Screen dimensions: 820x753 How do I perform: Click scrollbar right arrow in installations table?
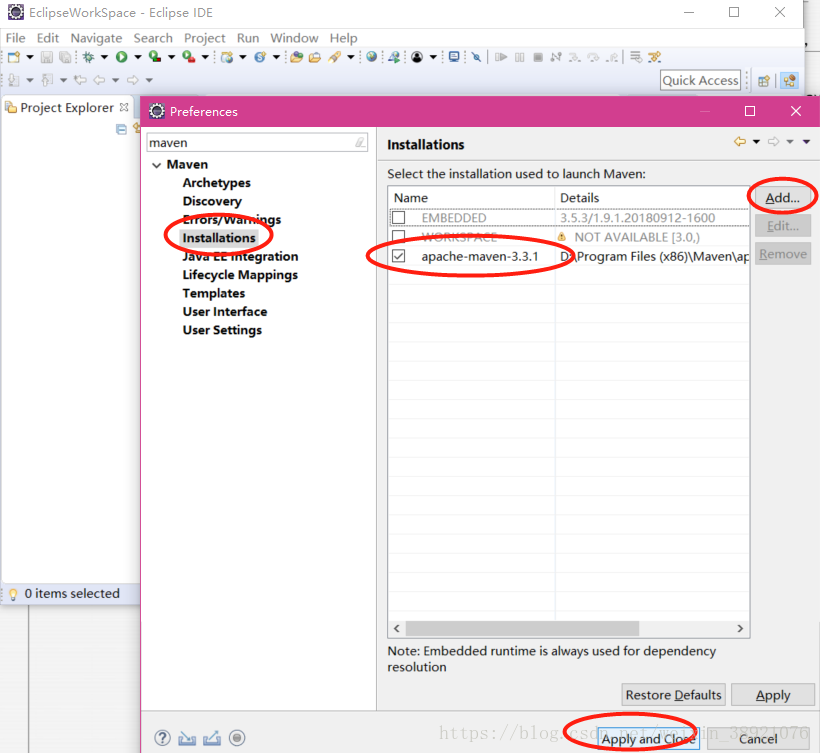[740, 628]
